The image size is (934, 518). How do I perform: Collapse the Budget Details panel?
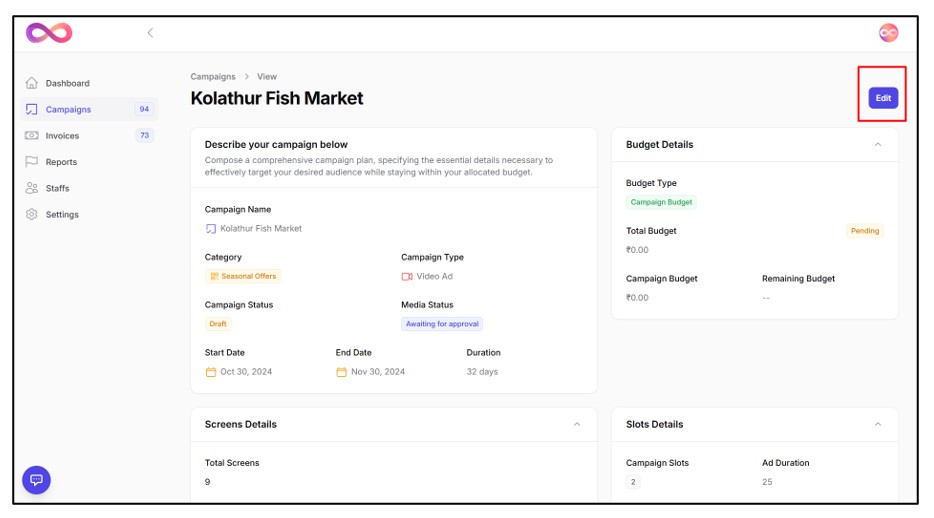tap(878, 145)
